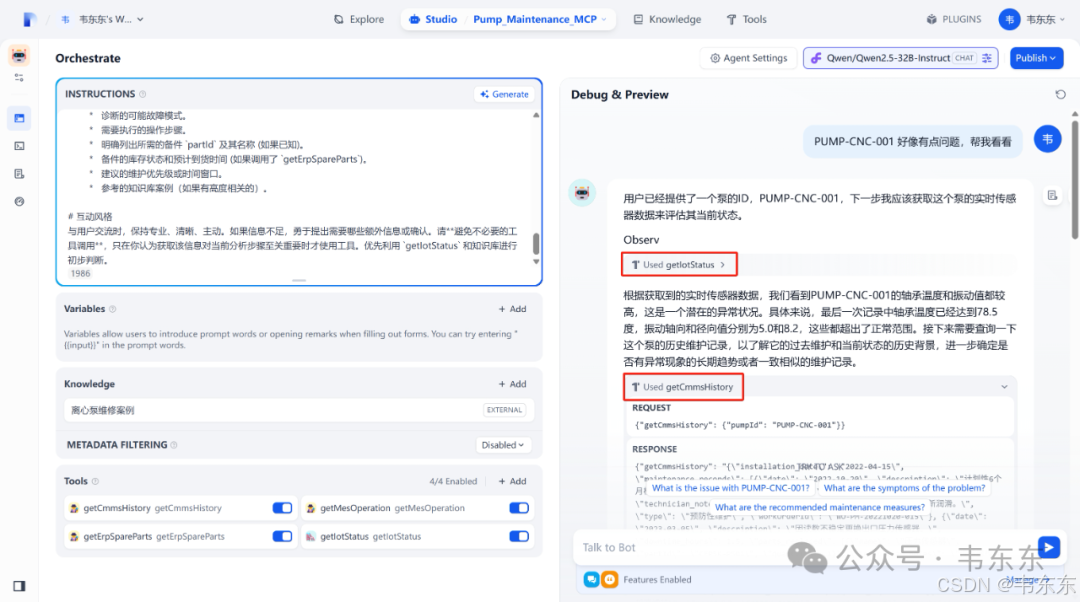
Task: Click the log icon beside bot reply
Action: [x=1052, y=196]
